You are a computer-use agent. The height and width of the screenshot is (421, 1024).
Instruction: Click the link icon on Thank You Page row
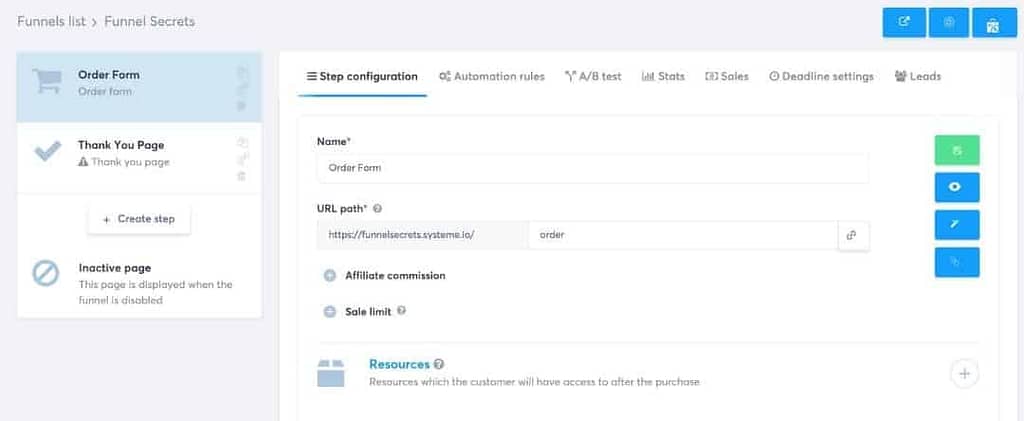point(242,159)
